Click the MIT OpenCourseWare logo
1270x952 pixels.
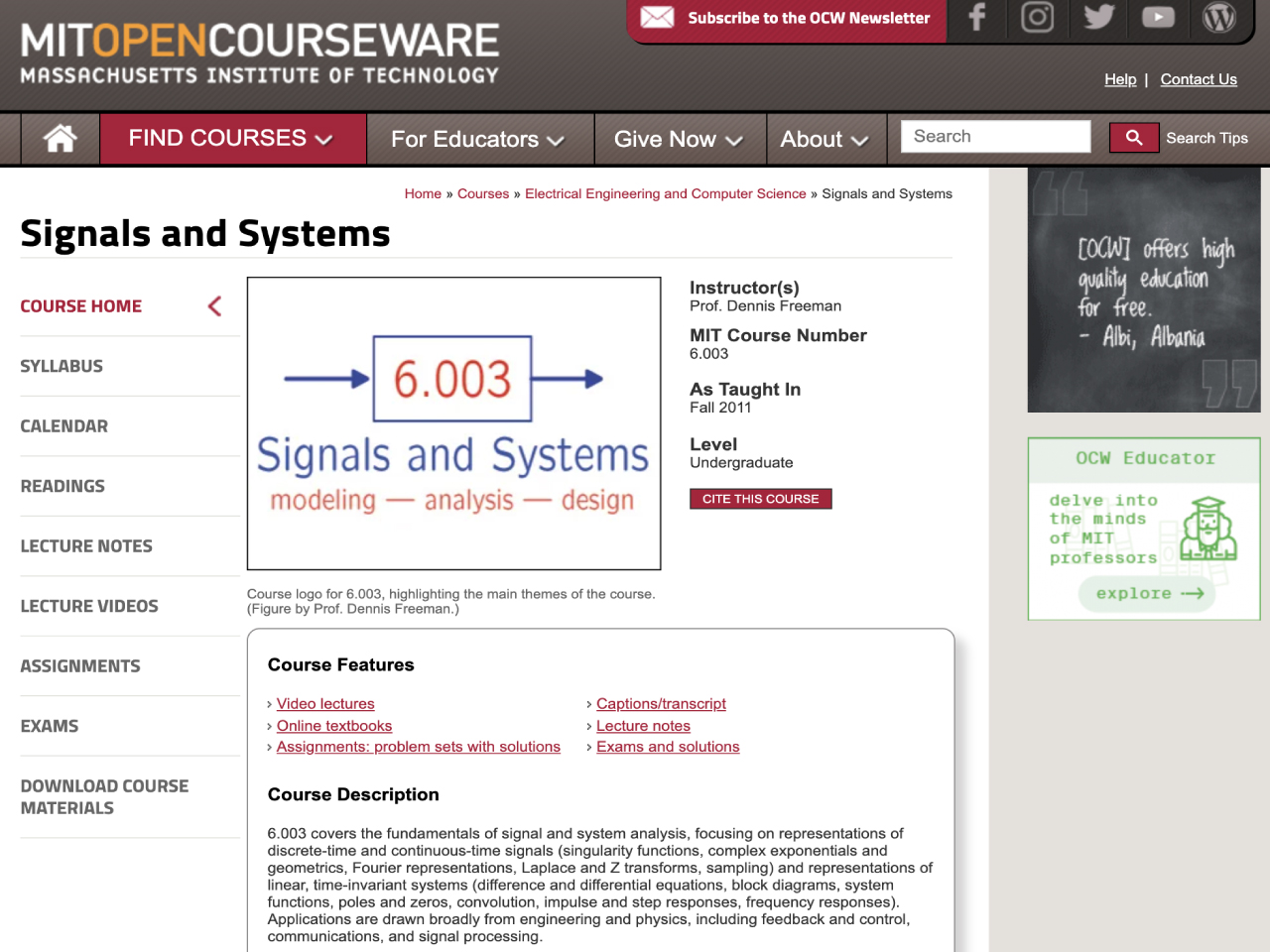tap(260, 54)
